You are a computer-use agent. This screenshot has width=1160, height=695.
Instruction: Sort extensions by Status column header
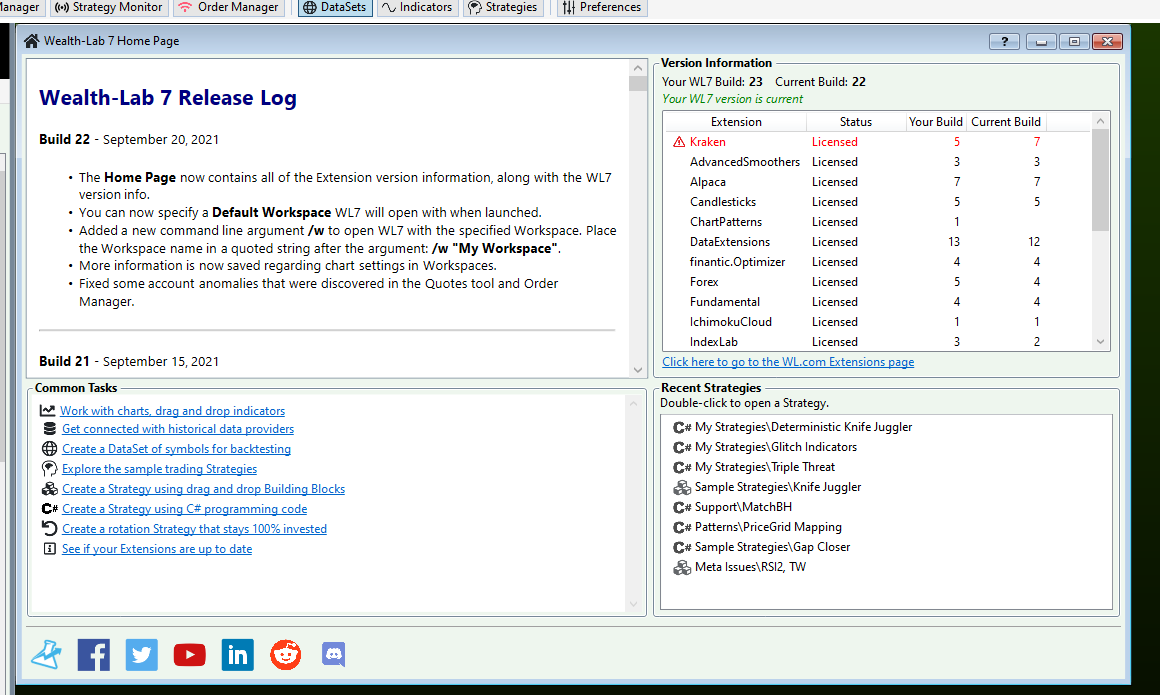pos(855,122)
